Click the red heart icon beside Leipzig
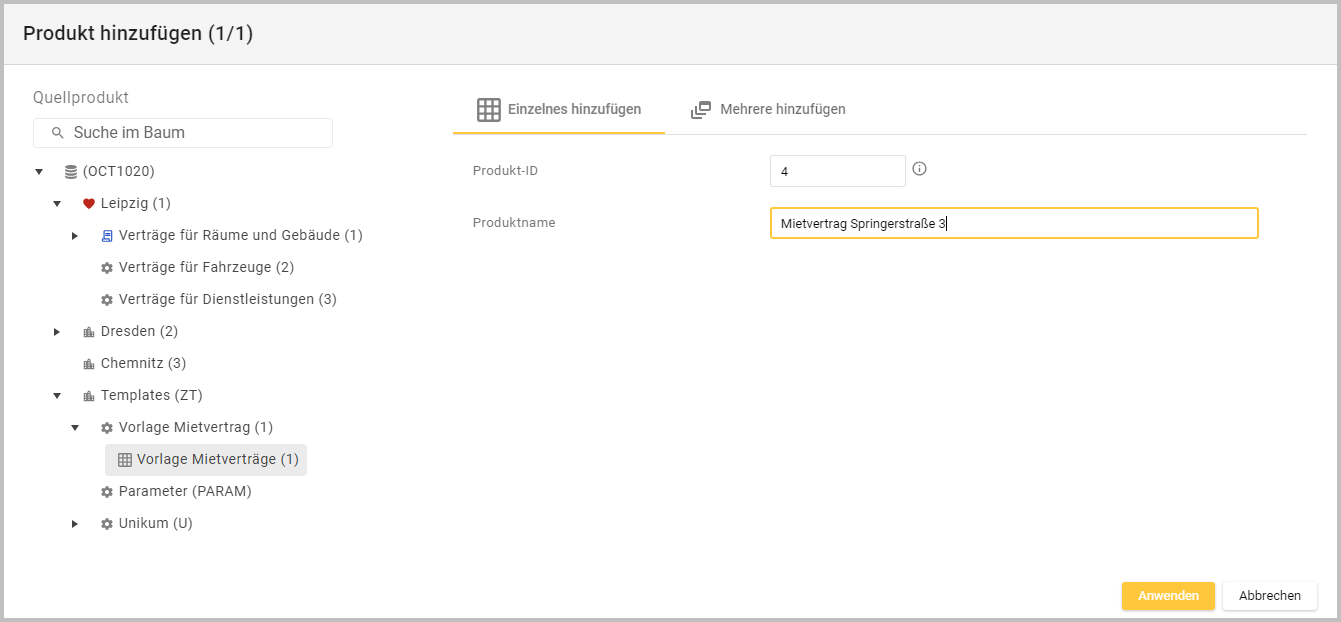 click(88, 204)
